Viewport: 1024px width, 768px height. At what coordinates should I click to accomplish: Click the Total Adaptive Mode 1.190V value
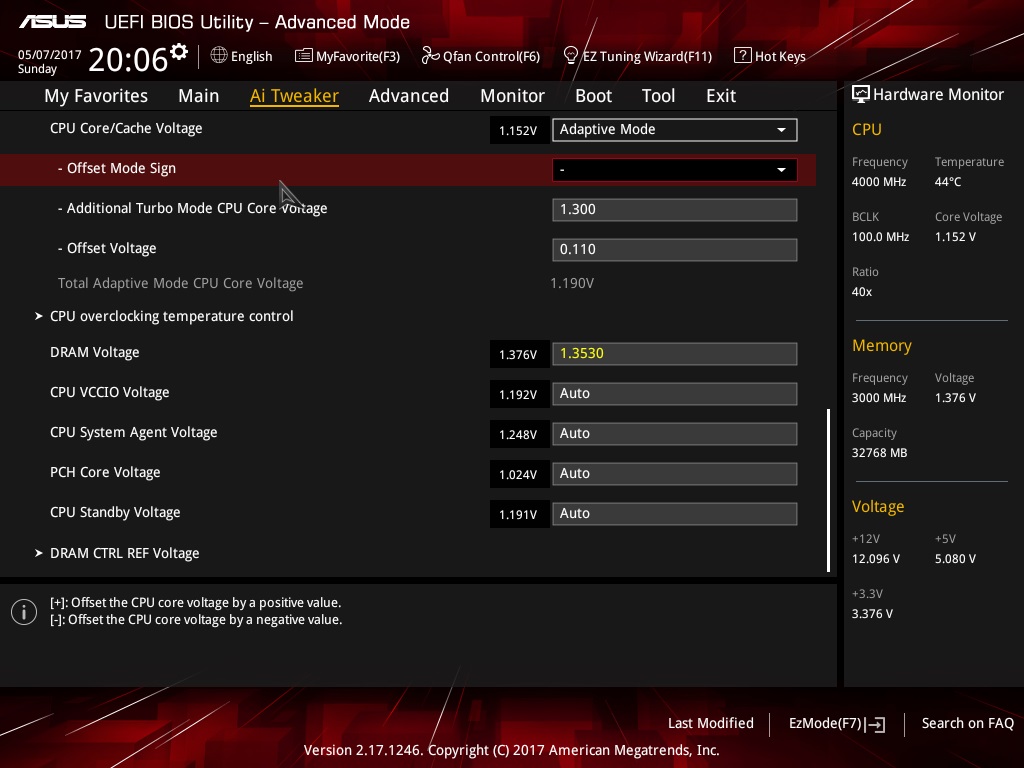tap(572, 283)
